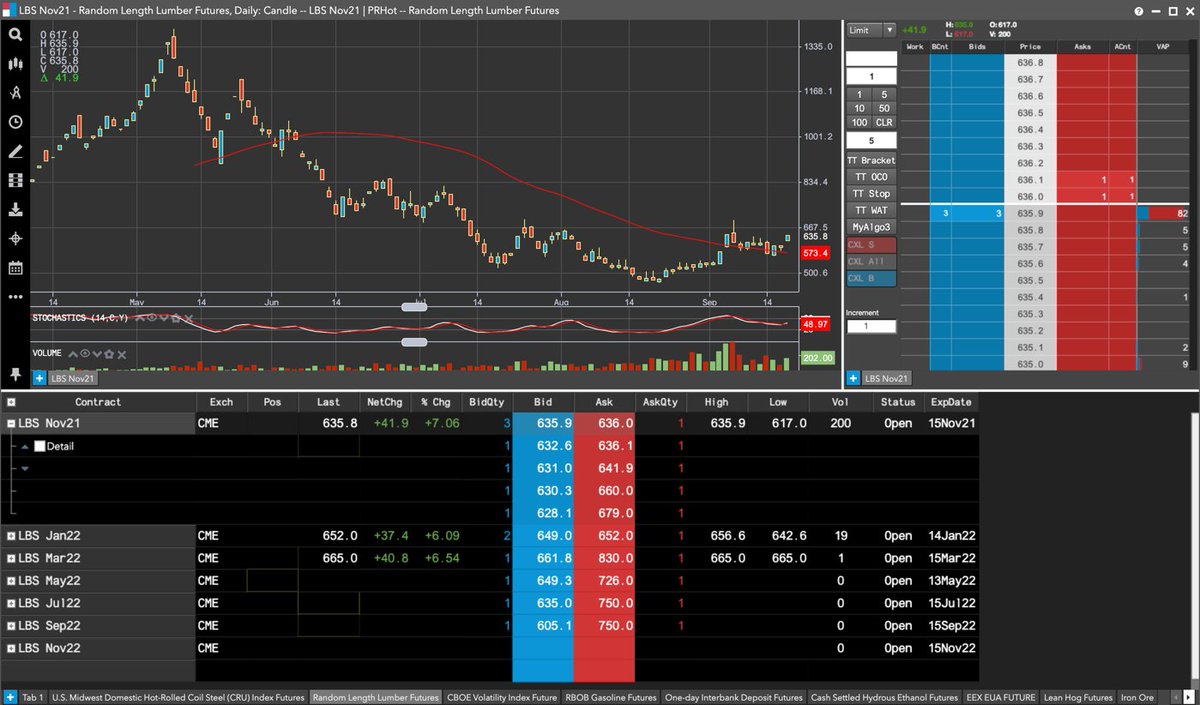Pin the chart toolbar with pushpin icon
The image size is (1200, 705).
15,372
